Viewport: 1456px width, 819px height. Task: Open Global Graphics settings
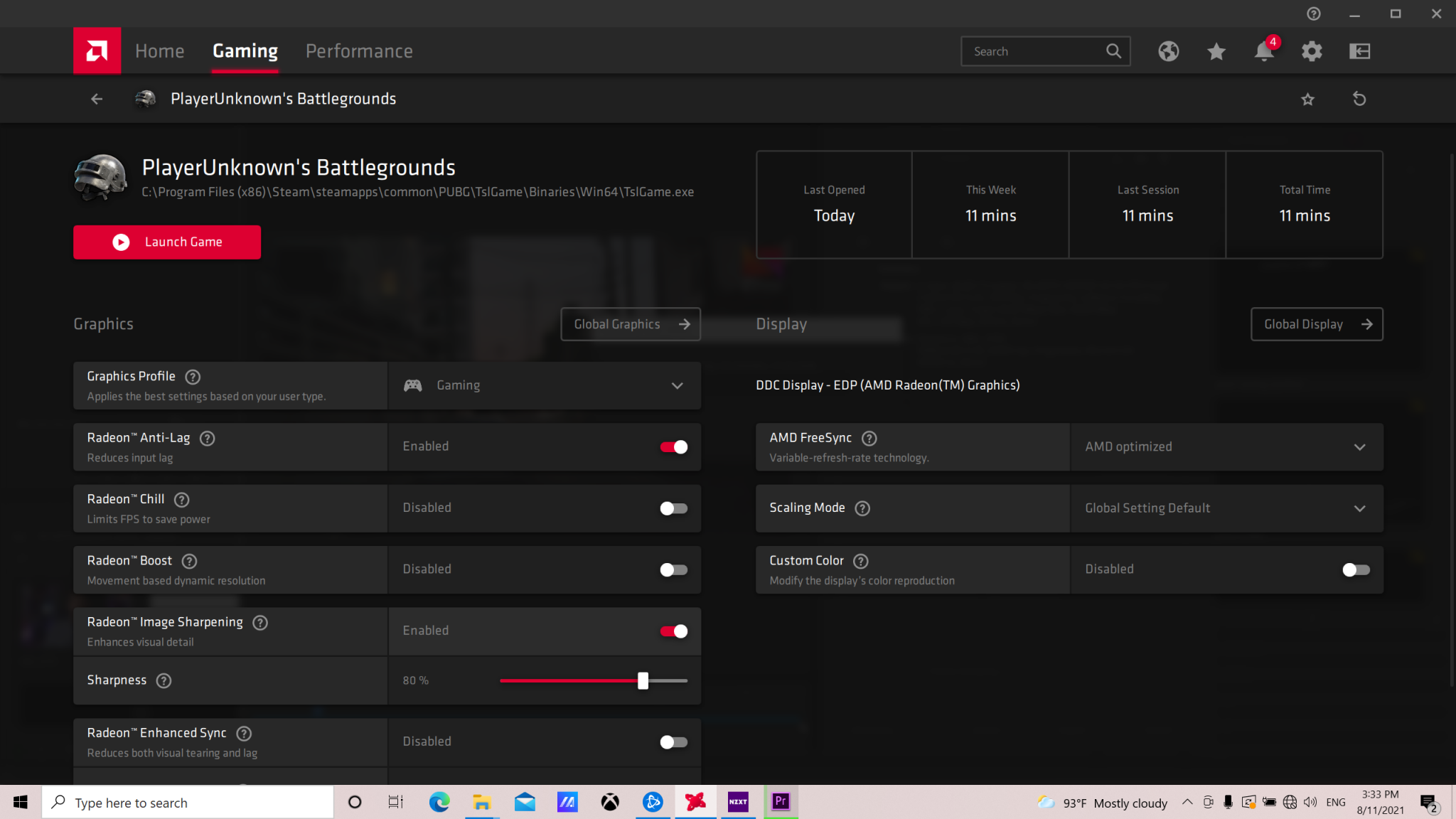tap(631, 324)
